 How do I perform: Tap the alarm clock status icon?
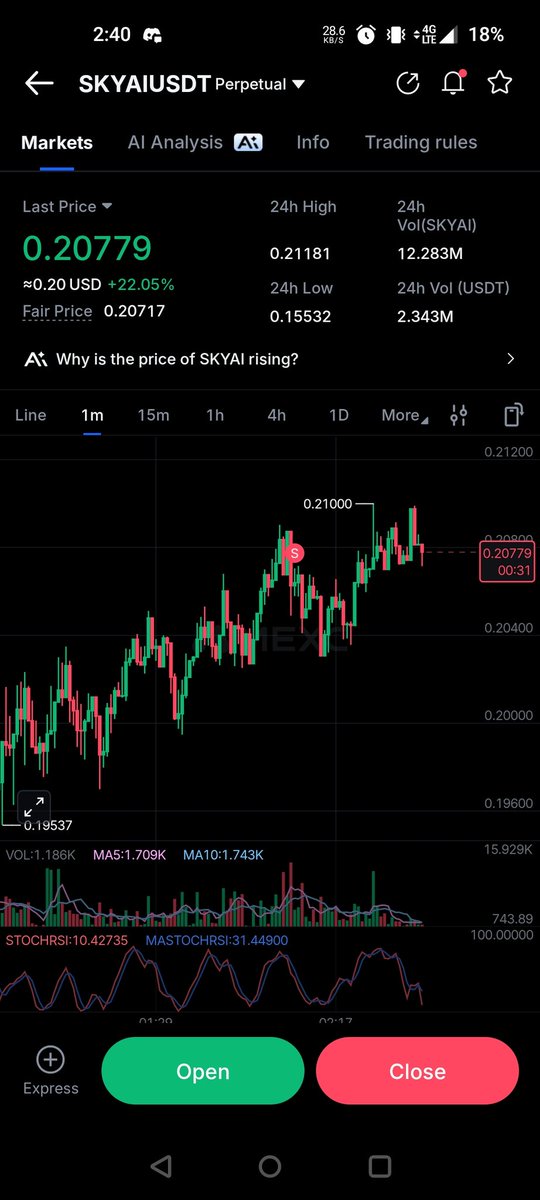tap(366, 35)
